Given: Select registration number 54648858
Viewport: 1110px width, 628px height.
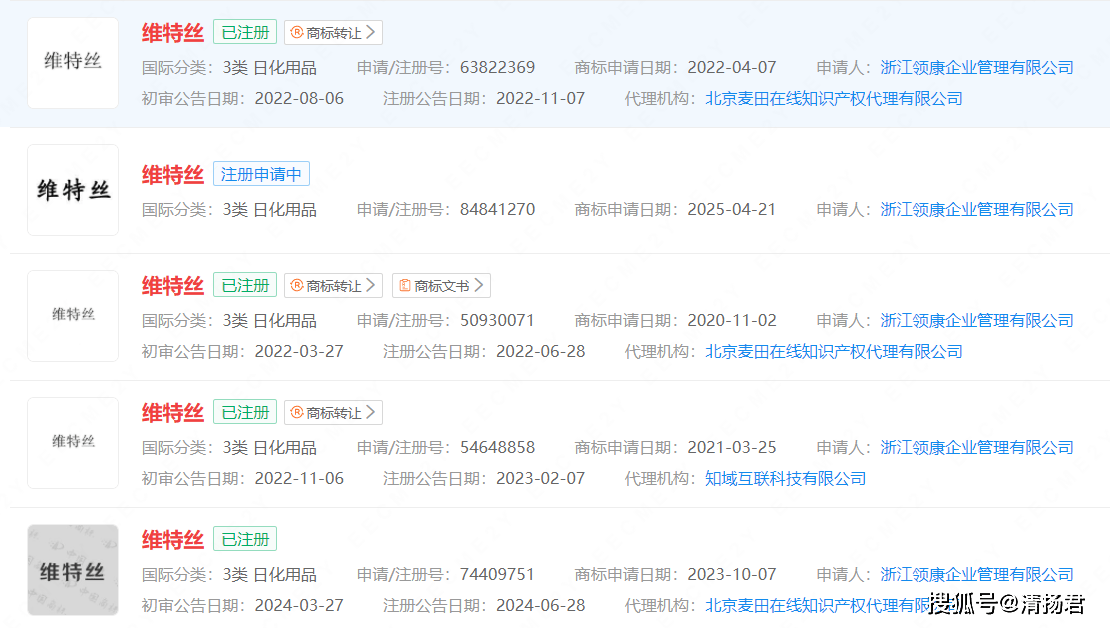Looking at the screenshot, I should tap(497, 447).
